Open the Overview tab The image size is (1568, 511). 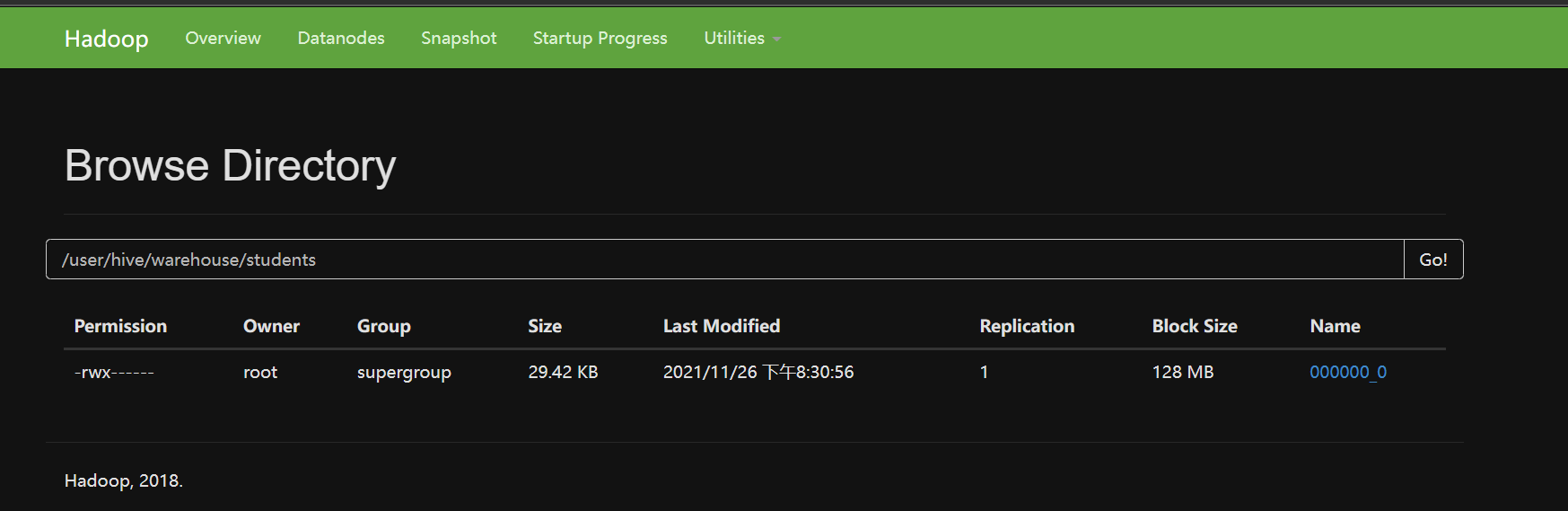click(223, 38)
